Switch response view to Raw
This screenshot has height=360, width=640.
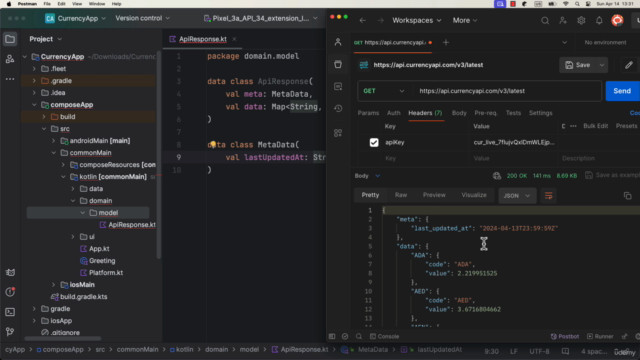[x=401, y=195]
